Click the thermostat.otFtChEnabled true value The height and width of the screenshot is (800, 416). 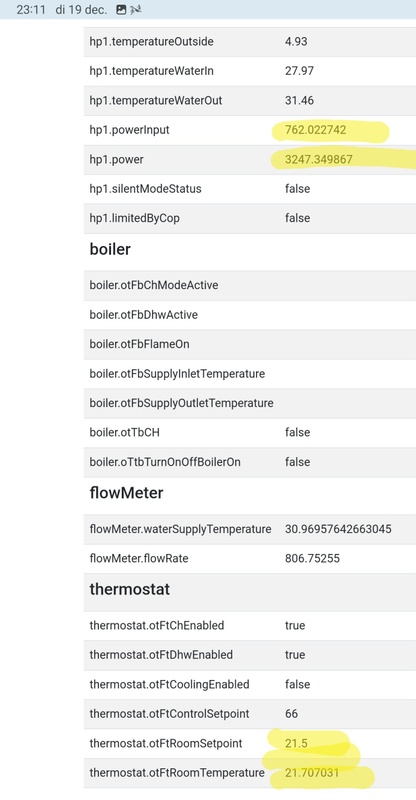coord(295,625)
